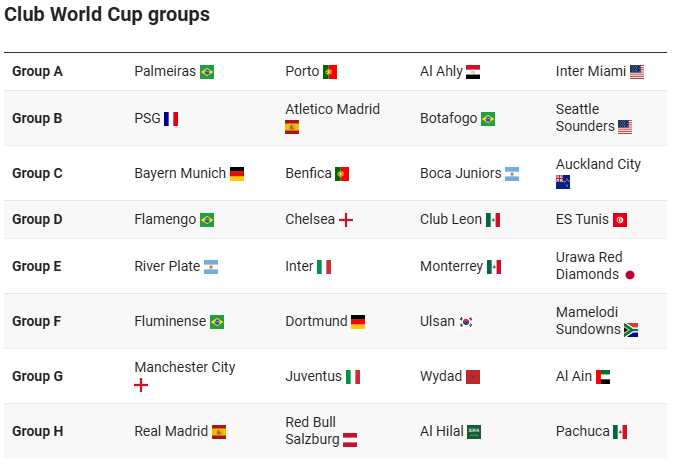
Task: Click the France flag next to PSG
Action: tap(171, 119)
